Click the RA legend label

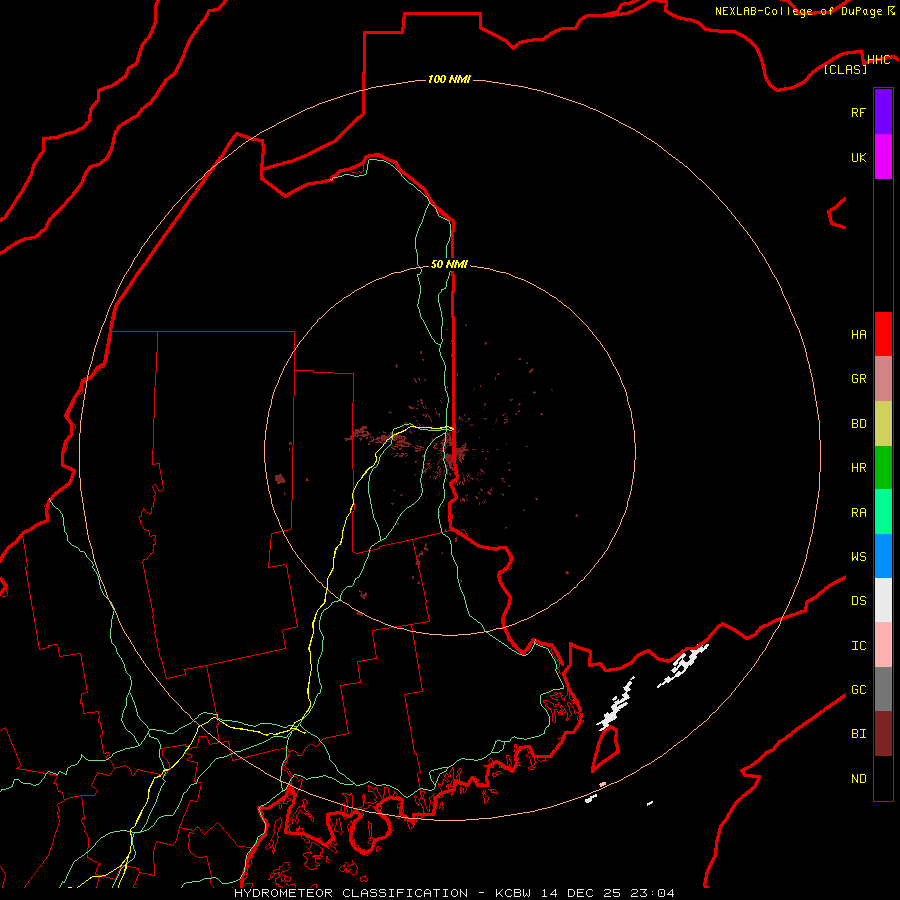858,513
